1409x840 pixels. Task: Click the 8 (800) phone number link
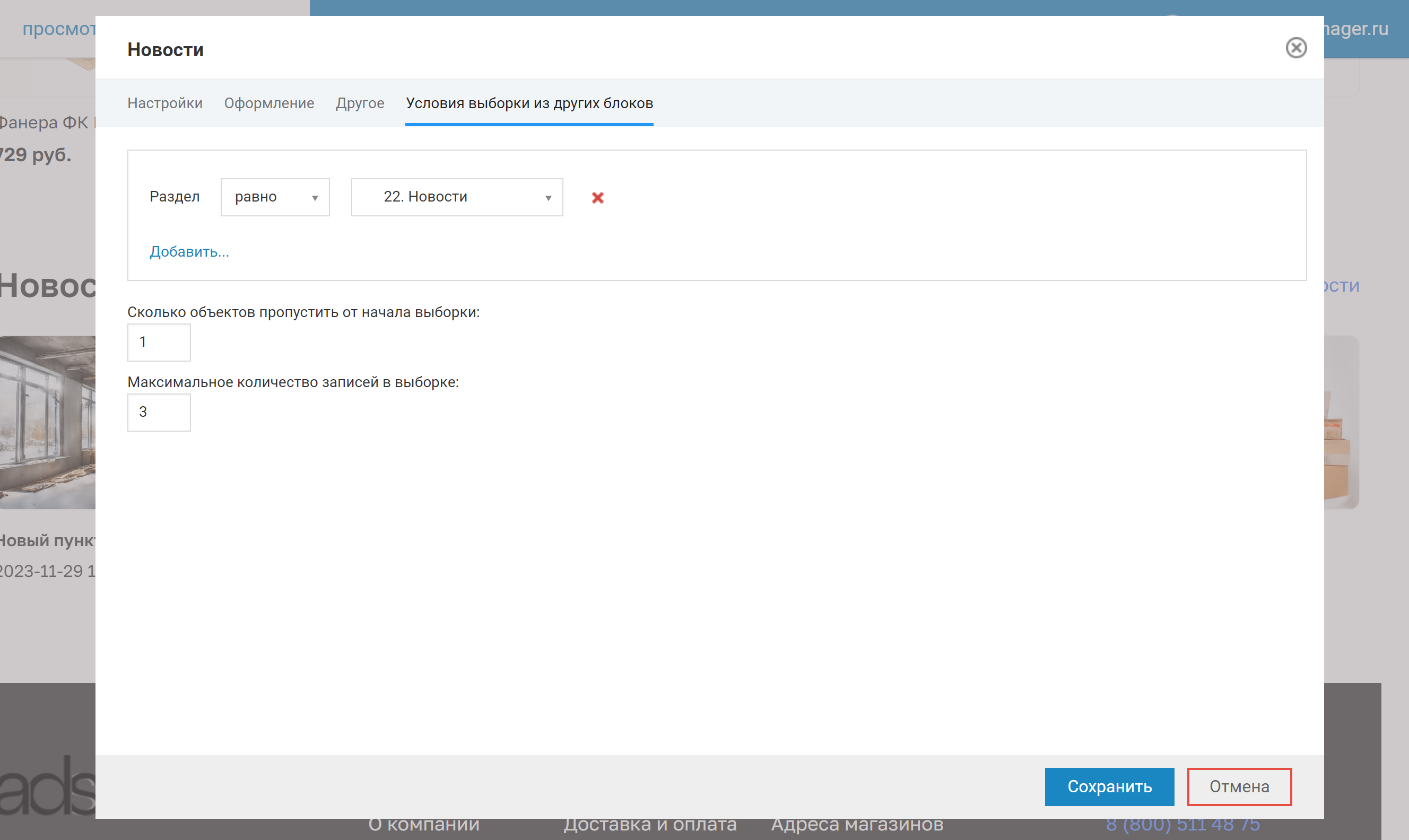(x=1182, y=825)
